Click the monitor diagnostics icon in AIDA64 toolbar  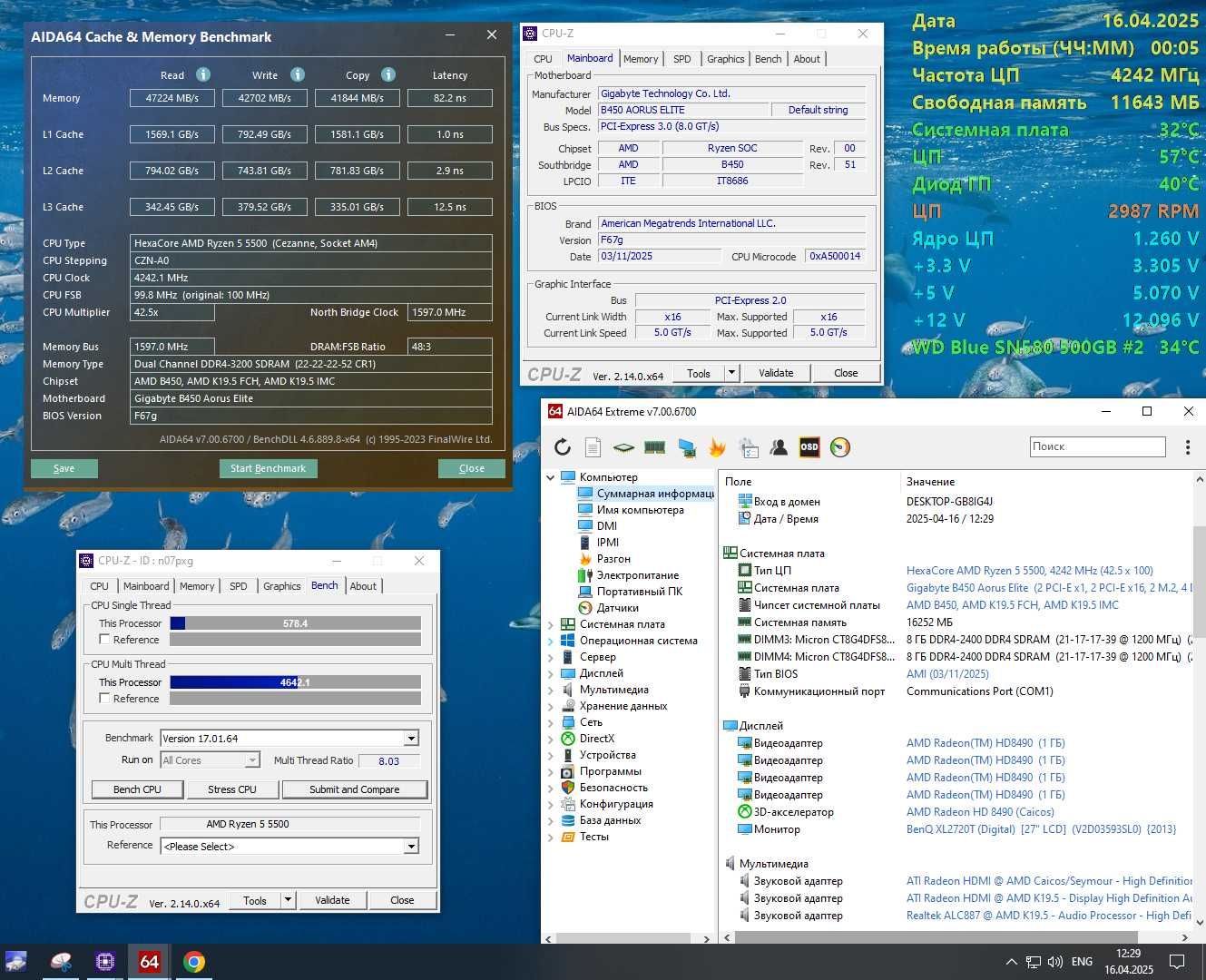687,447
